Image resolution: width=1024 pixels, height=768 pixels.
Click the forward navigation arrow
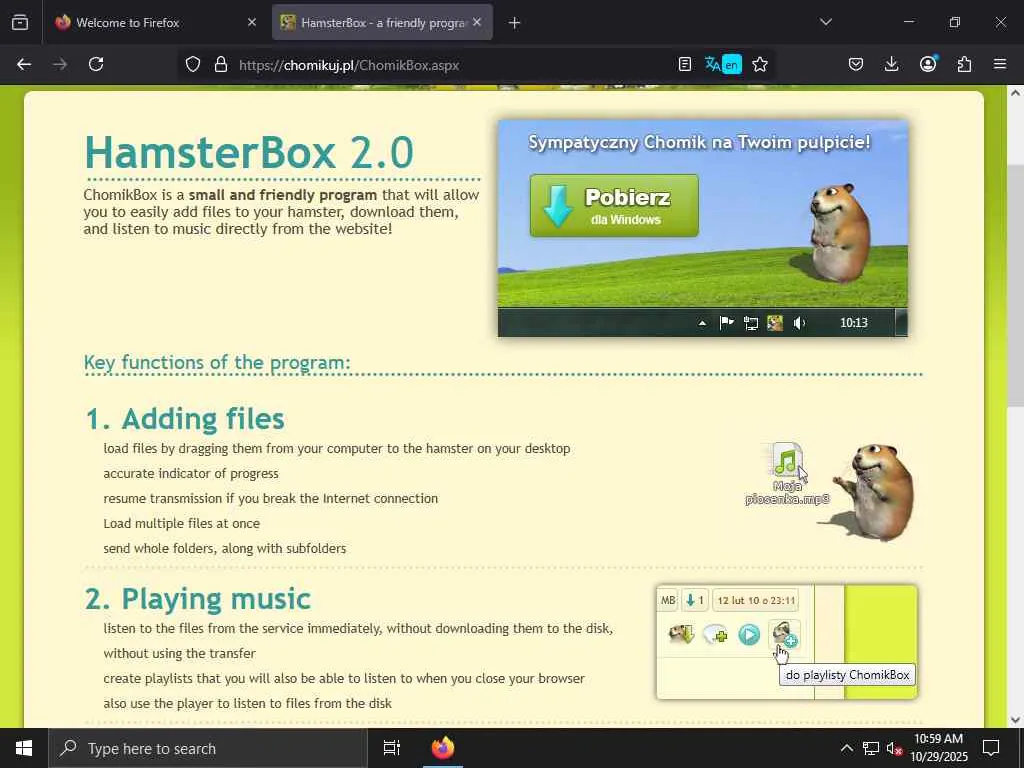[x=60, y=65]
